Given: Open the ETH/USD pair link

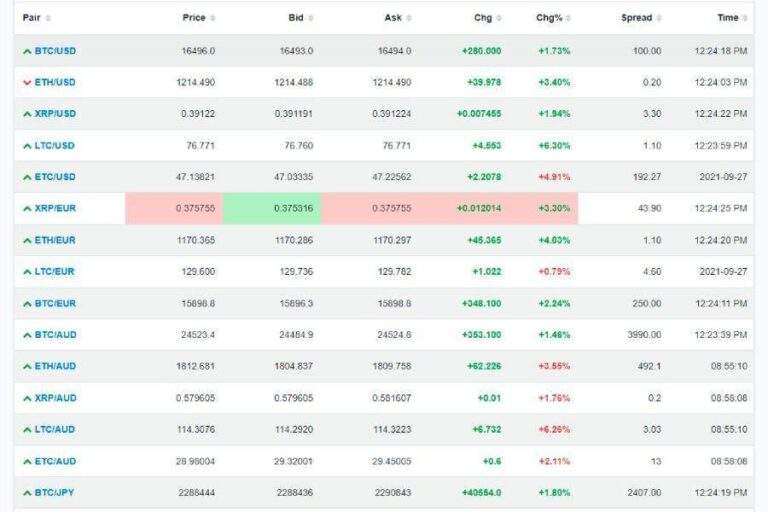Looking at the screenshot, I should 55,82.
